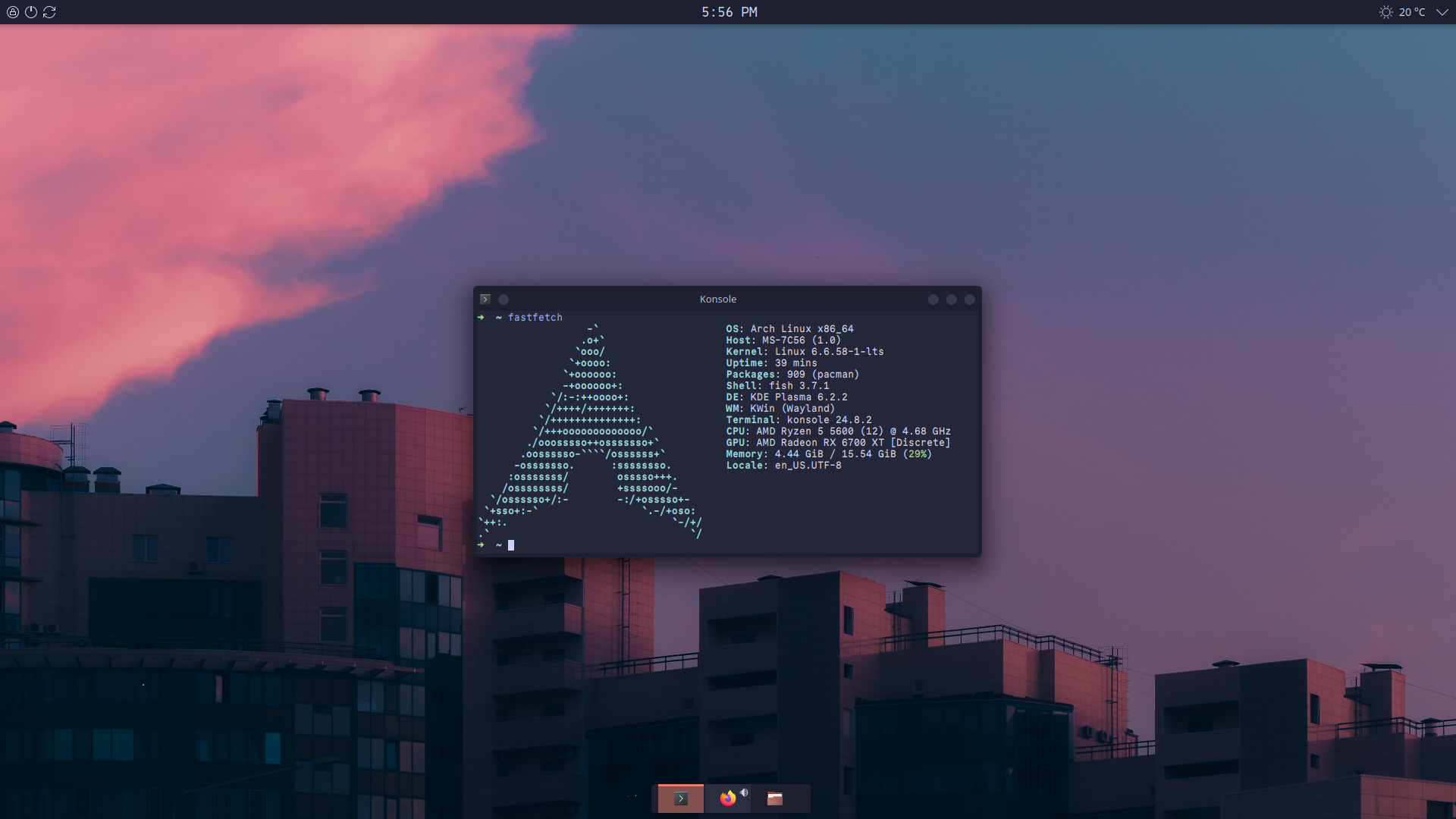Click the Memory: 4.44 GiB line
Image resolution: width=1456 pixels, height=819 pixels.
coord(829,454)
